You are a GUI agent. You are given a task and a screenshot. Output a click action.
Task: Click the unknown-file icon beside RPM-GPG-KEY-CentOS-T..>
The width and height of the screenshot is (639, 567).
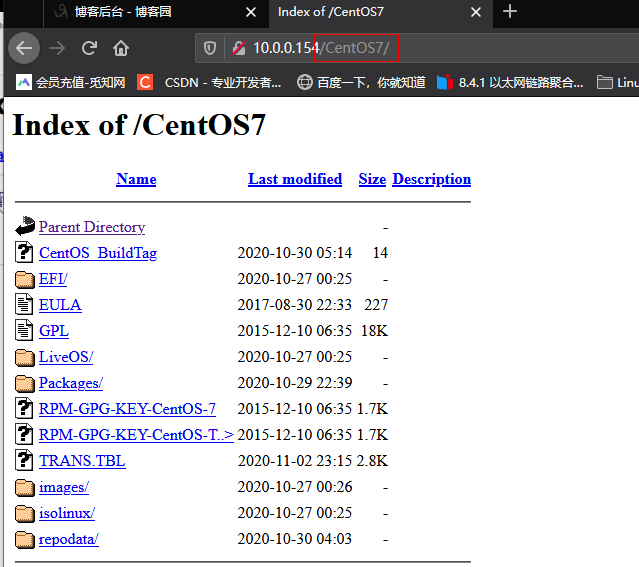pos(24,434)
